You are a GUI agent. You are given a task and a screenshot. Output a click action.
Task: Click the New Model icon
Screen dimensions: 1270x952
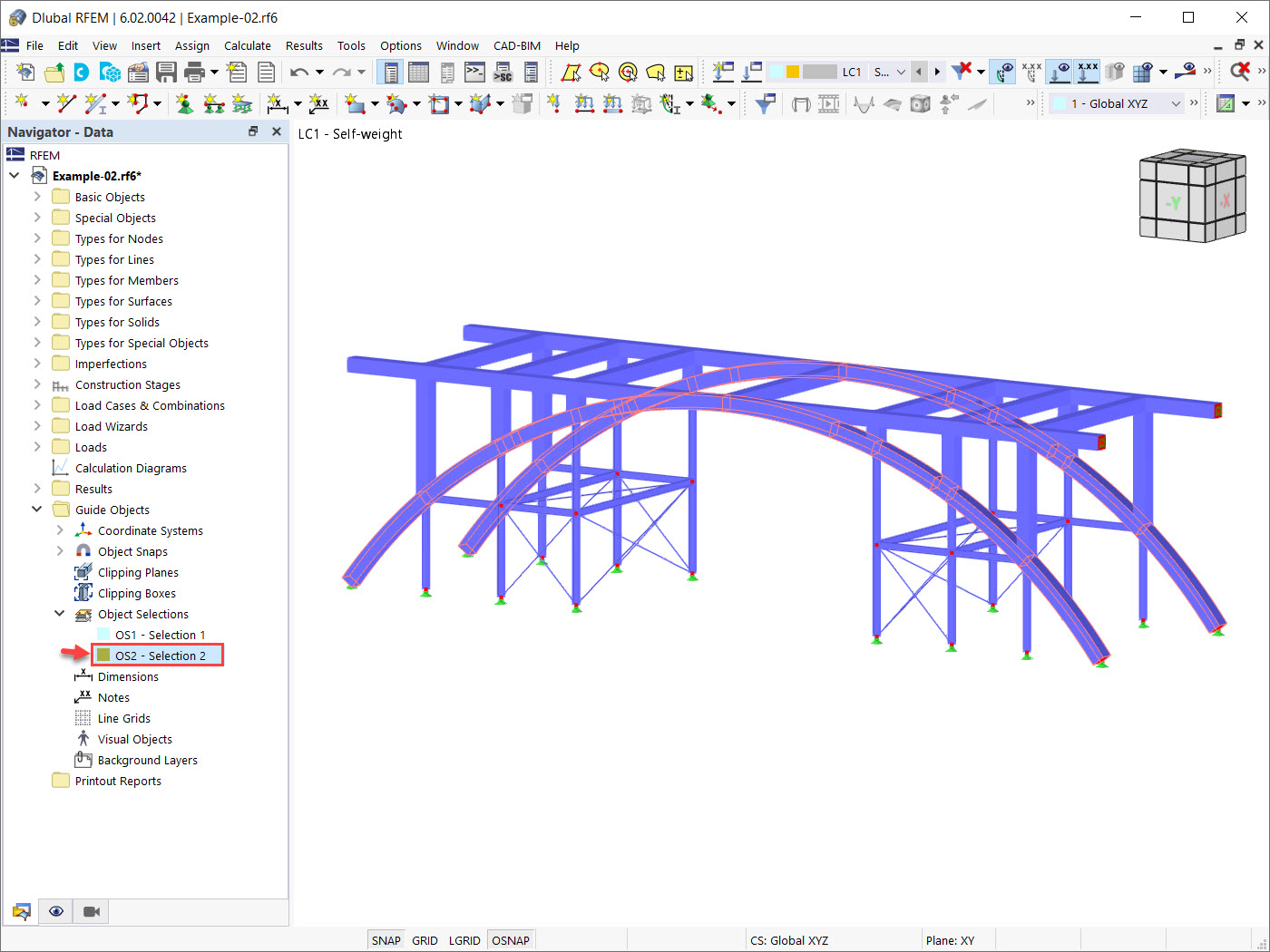[25, 72]
